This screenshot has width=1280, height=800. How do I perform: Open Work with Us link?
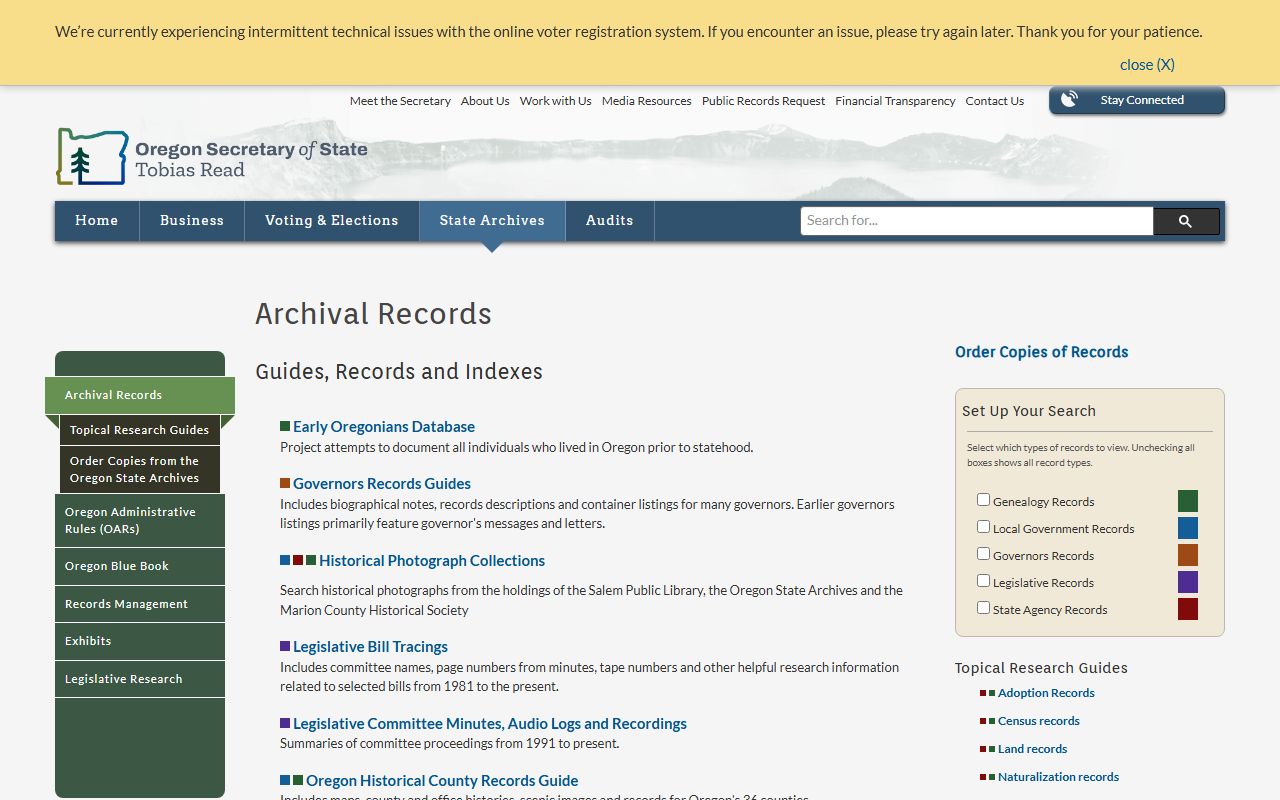[556, 101]
